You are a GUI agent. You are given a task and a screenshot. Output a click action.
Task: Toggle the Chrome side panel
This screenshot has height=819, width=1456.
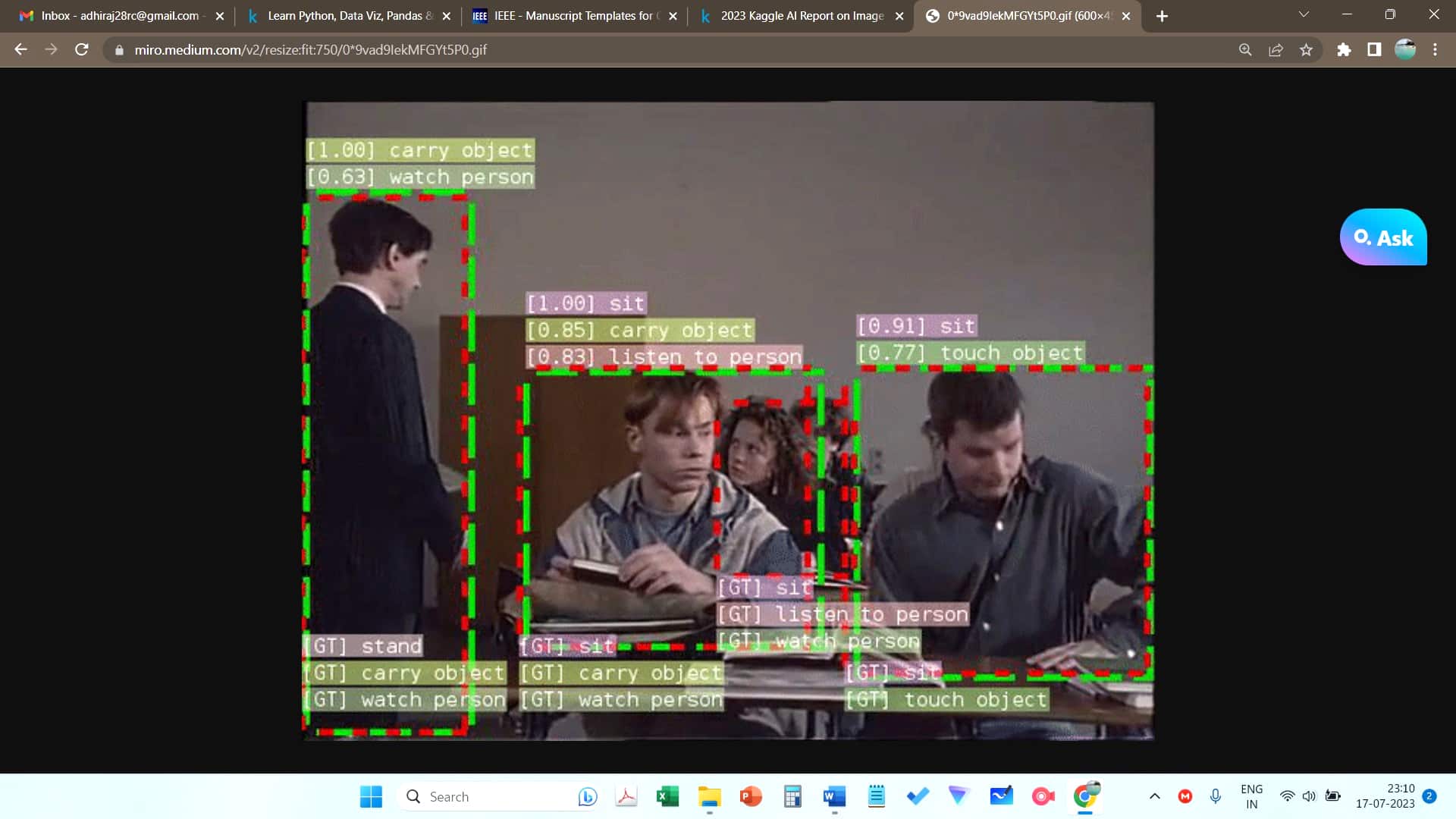(1374, 50)
